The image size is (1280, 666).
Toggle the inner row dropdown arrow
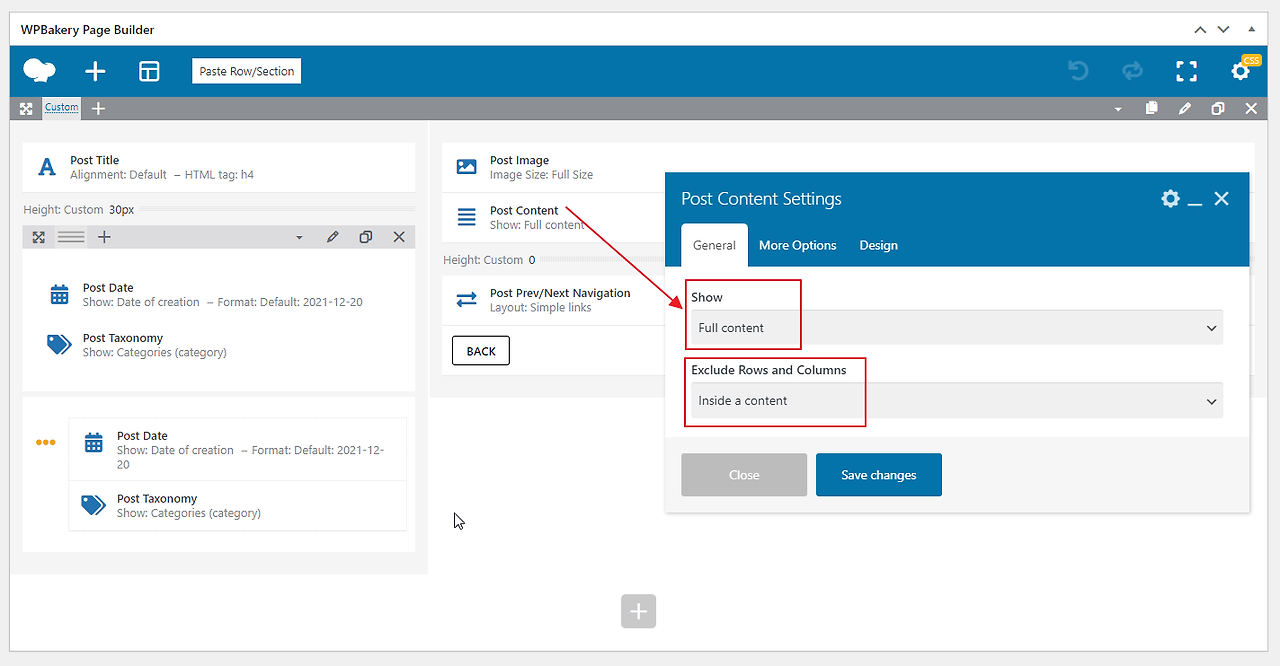click(299, 238)
